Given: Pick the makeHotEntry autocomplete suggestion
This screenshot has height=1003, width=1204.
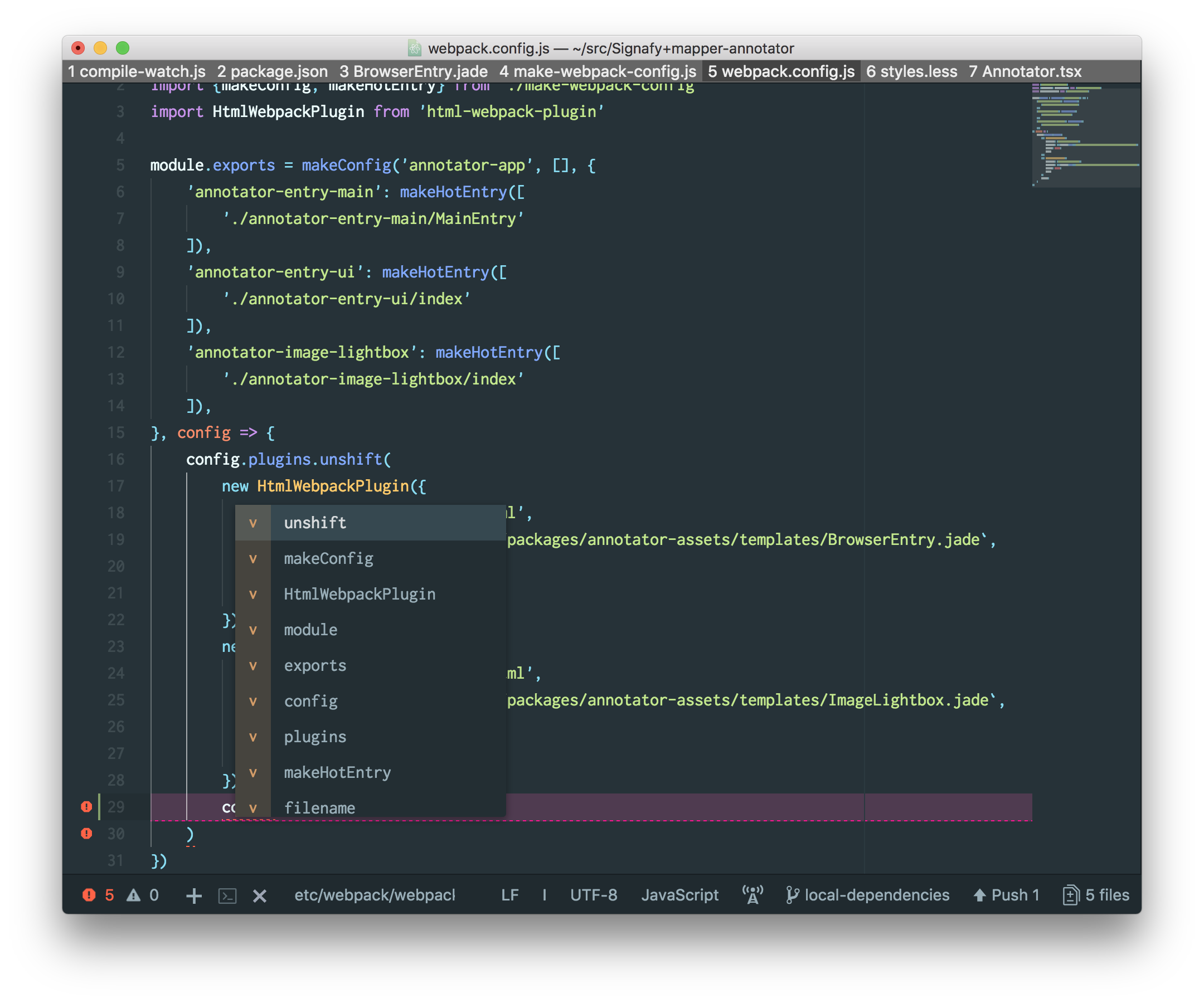Looking at the screenshot, I should pos(337,772).
